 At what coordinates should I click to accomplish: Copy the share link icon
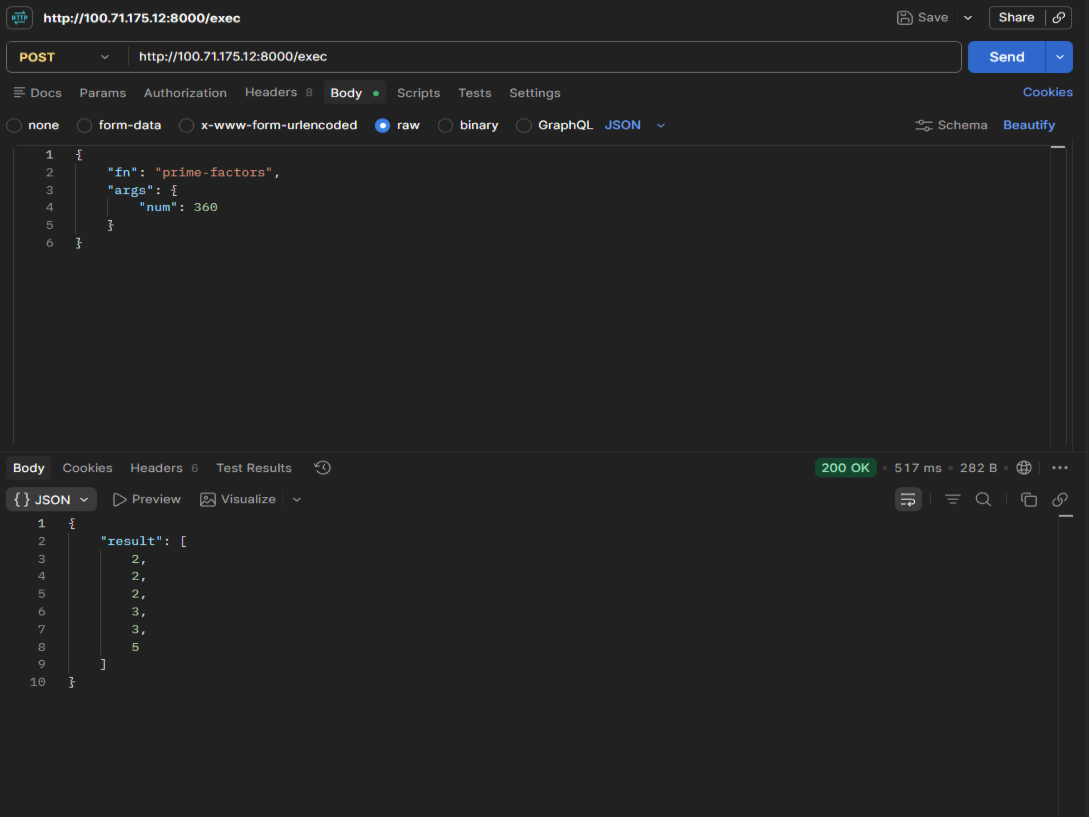pyautogui.click(x=1058, y=18)
